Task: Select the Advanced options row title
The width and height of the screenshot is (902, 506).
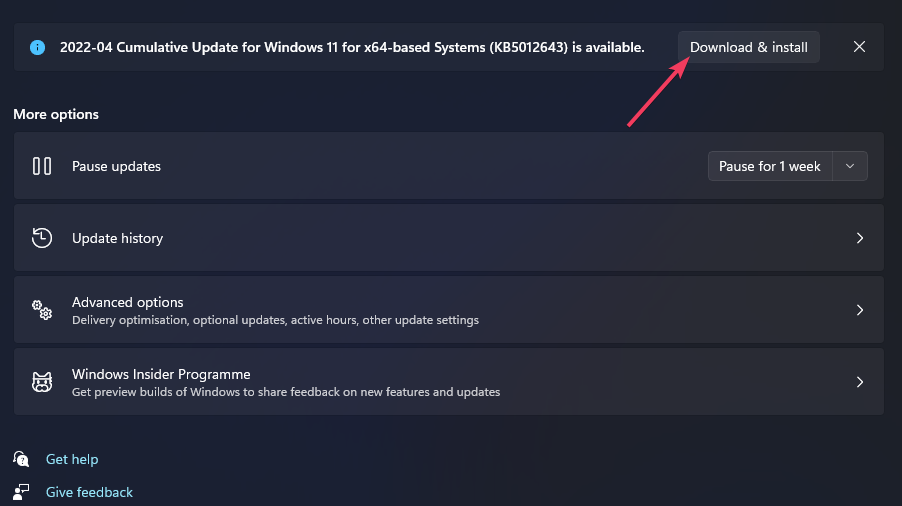Action: [127, 302]
